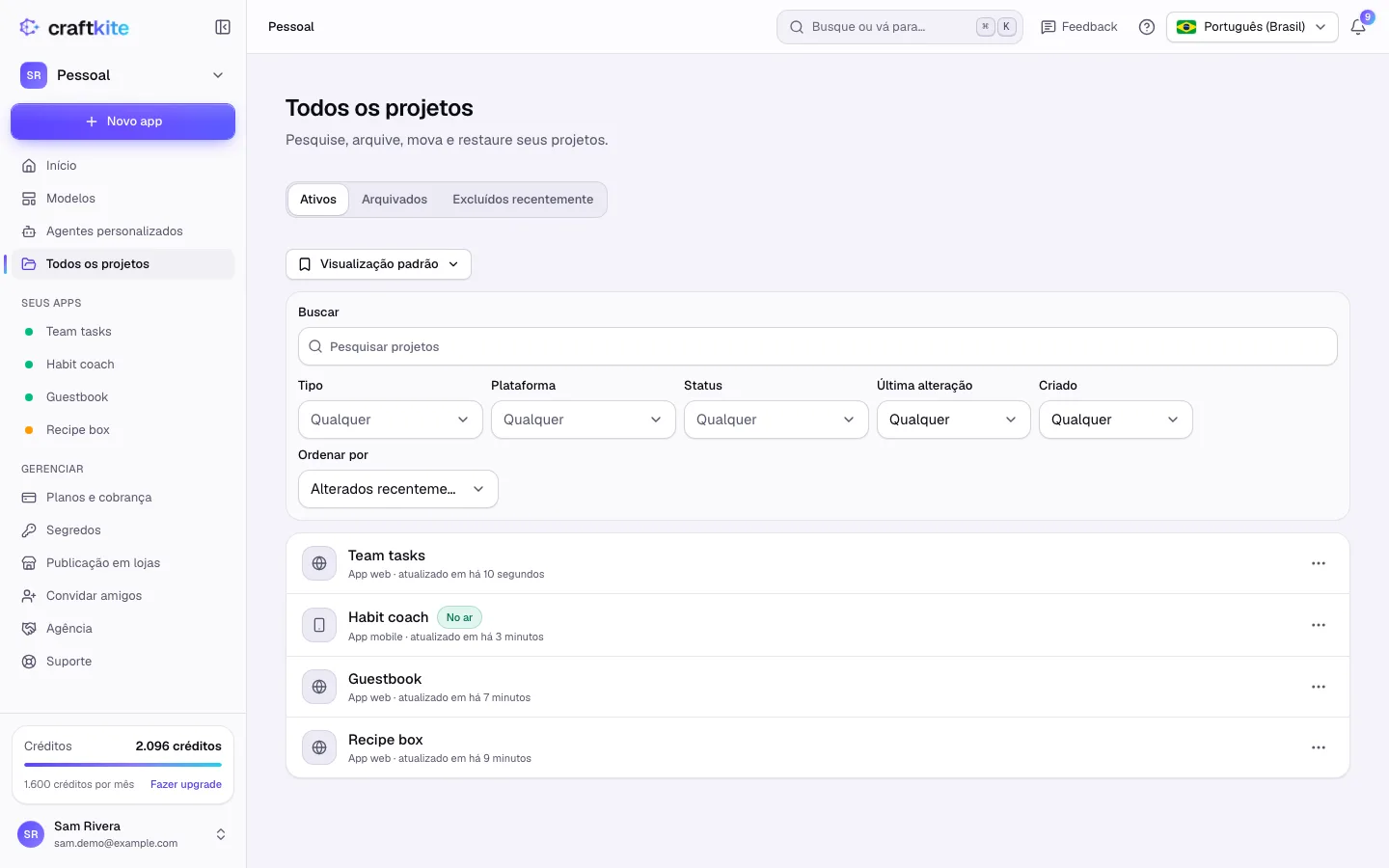Click the mobile icon of Habit coach
Screen dimensions: 1389x868
pyautogui.click(x=319, y=625)
